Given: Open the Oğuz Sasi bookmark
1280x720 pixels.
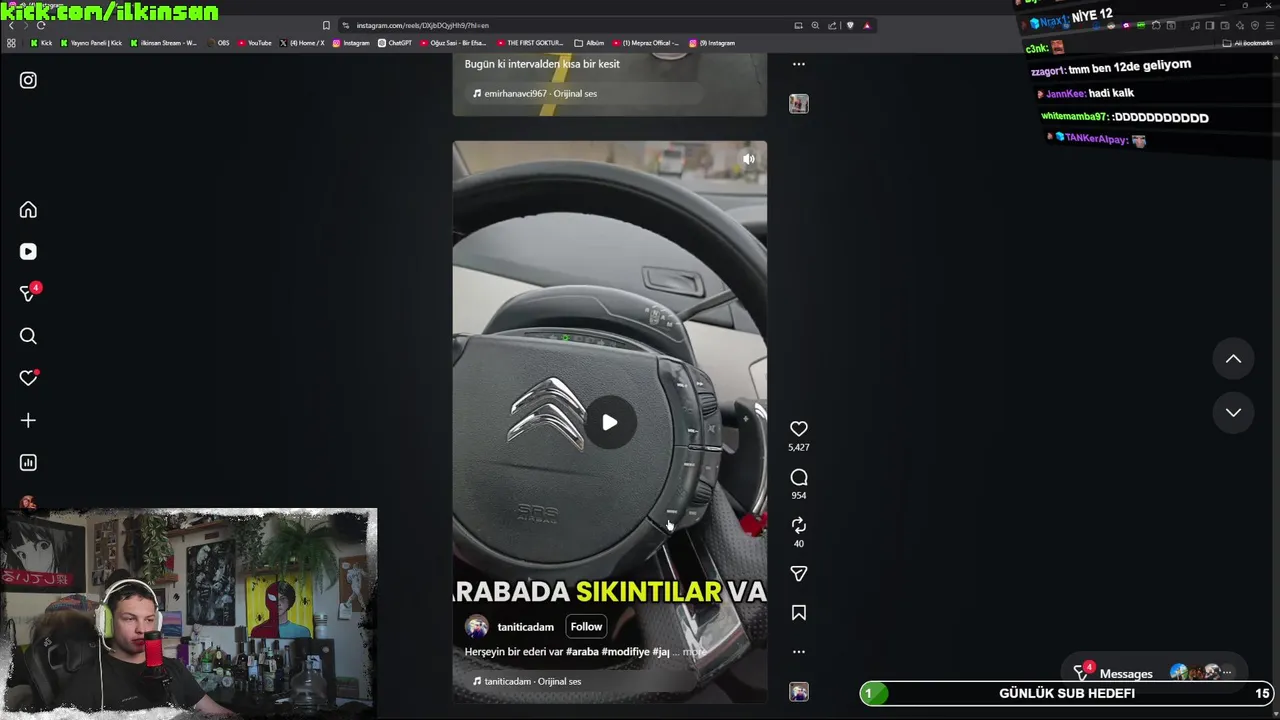Looking at the screenshot, I should [x=453, y=43].
